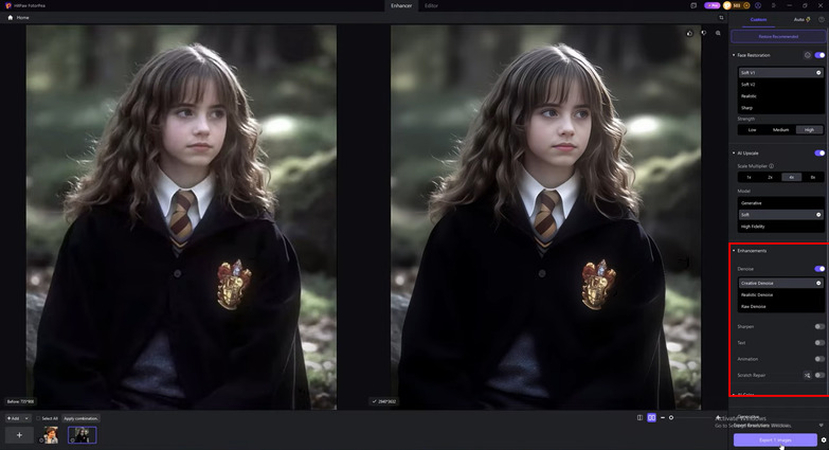829x450 pixels.
Task: Select the side-by-side compare view icon
Action: point(651,418)
